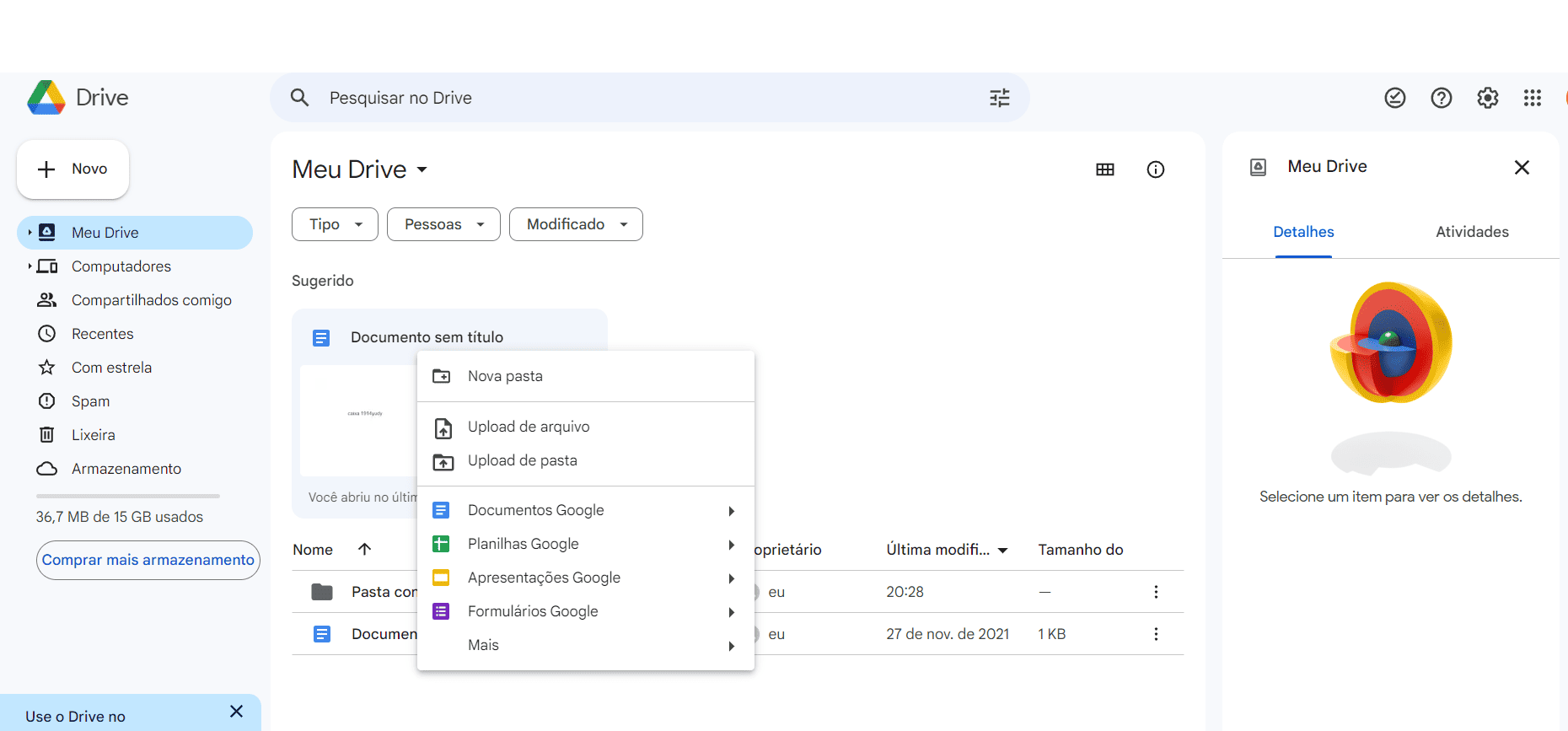The width and height of the screenshot is (1568, 731).
Task: Click the Pesquisar no Drive field
Action: pyautogui.click(x=649, y=98)
